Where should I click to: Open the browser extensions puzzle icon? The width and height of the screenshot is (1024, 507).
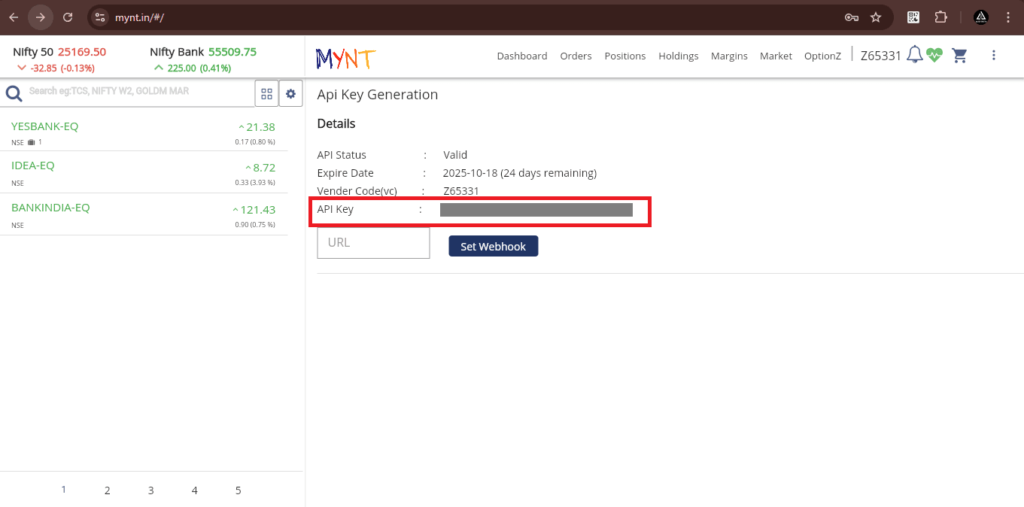coord(940,17)
